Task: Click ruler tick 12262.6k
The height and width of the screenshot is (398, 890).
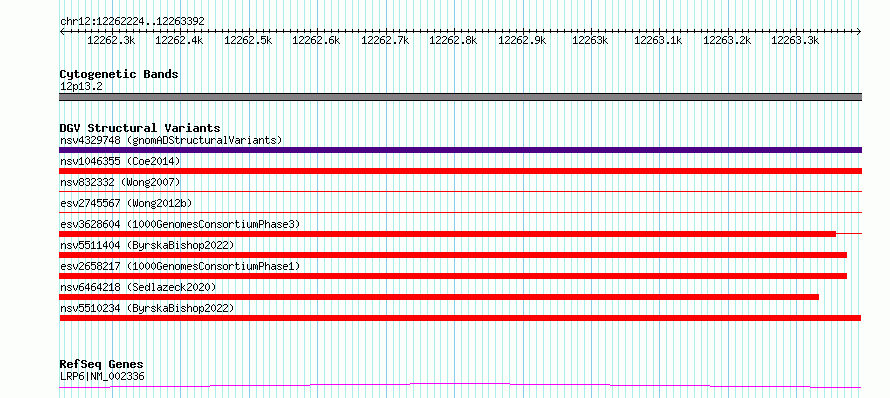Action: (317, 40)
